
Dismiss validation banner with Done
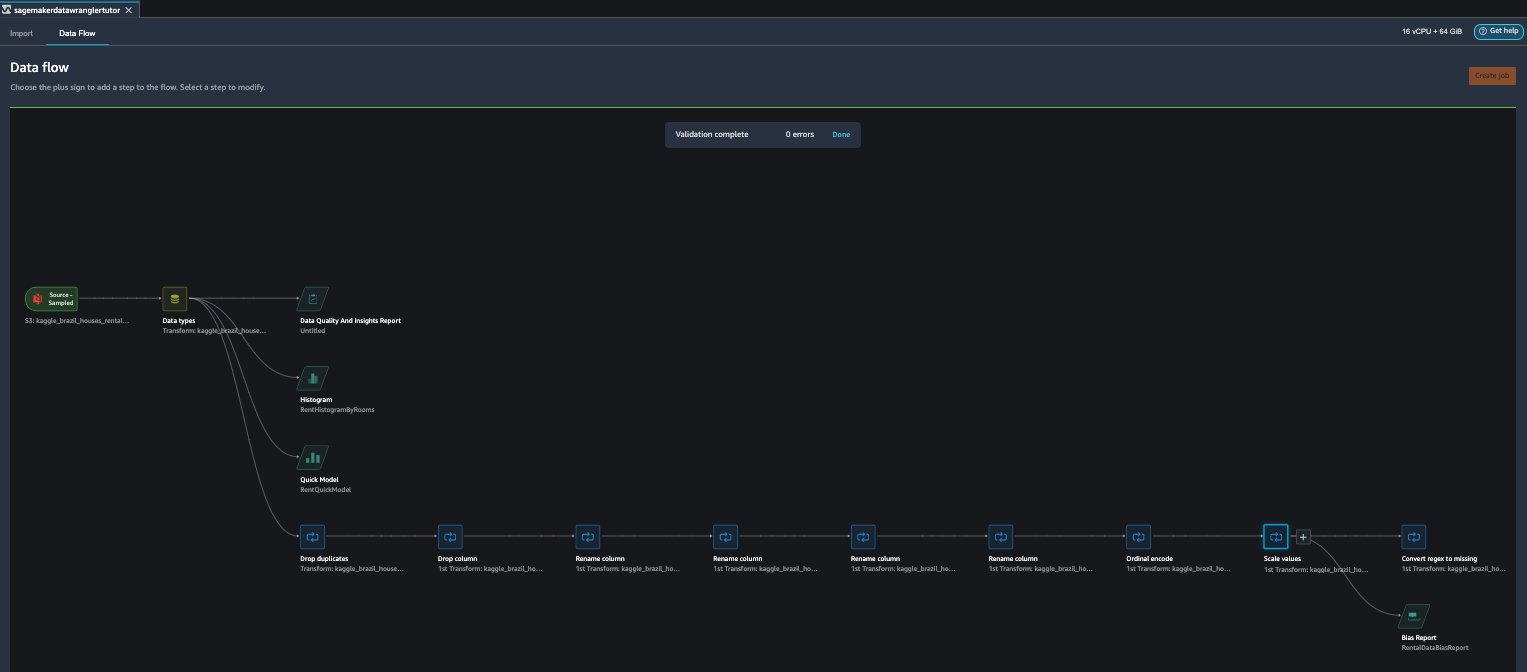(x=841, y=134)
